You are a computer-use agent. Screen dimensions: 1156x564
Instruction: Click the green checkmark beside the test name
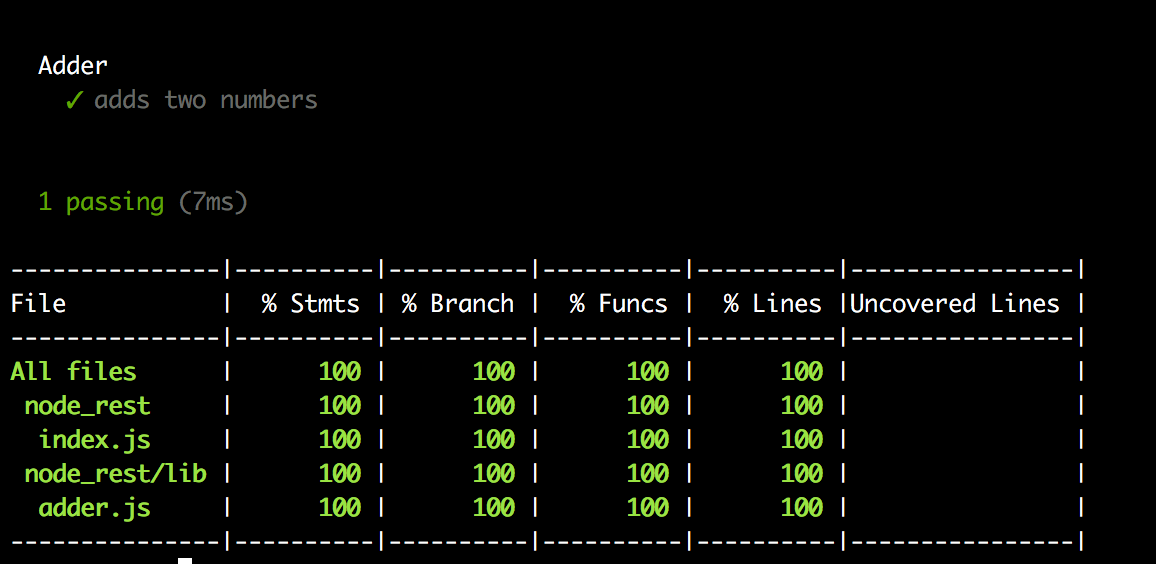coord(74,101)
